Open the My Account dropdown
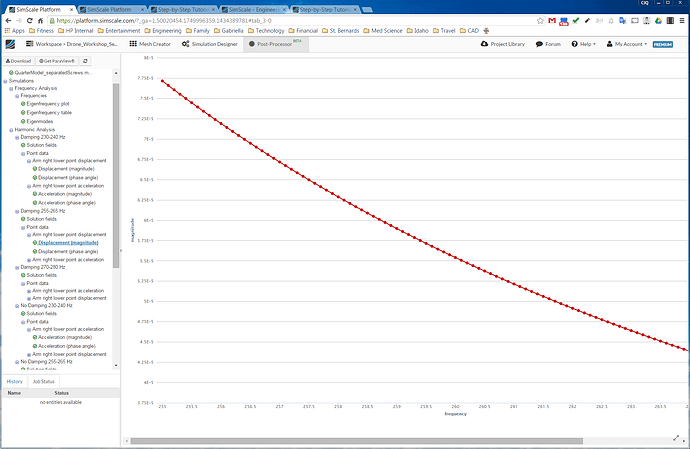 click(627, 44)
